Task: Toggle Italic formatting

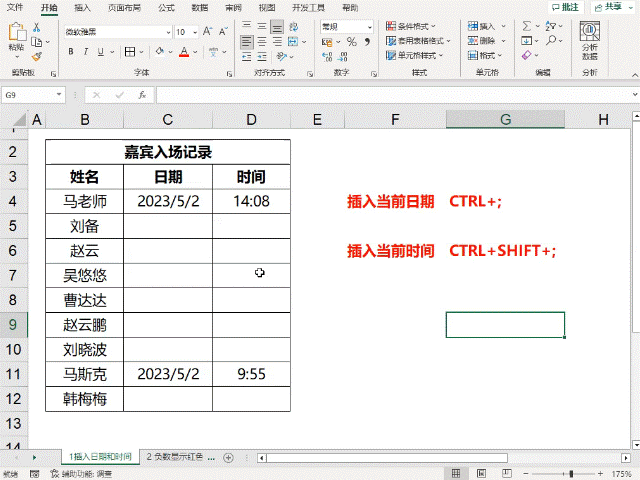Action: coord(86,51)
